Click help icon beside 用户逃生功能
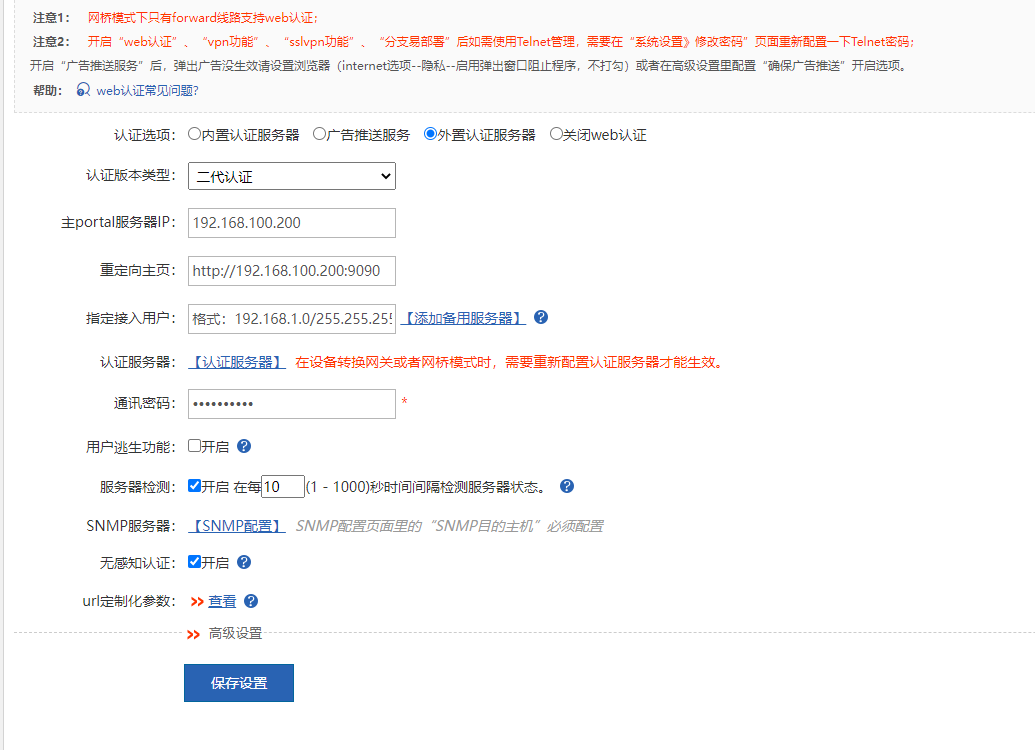 (244, 446)
